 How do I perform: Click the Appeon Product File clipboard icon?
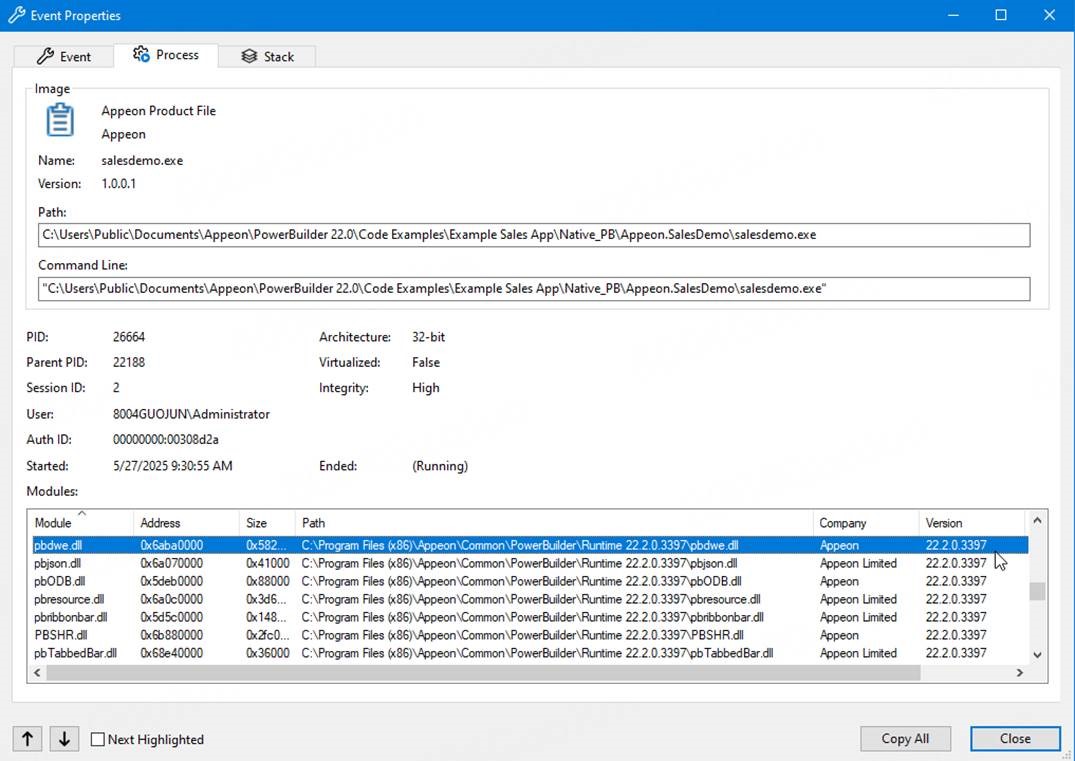pos(60,120)
